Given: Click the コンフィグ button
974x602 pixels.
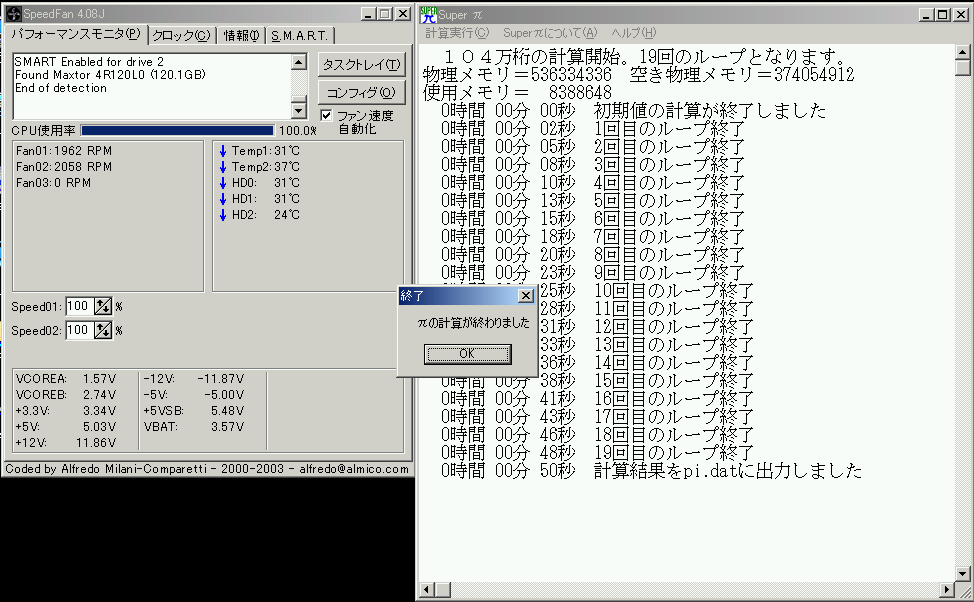Looking at the screenshot, I should [361, 93].
